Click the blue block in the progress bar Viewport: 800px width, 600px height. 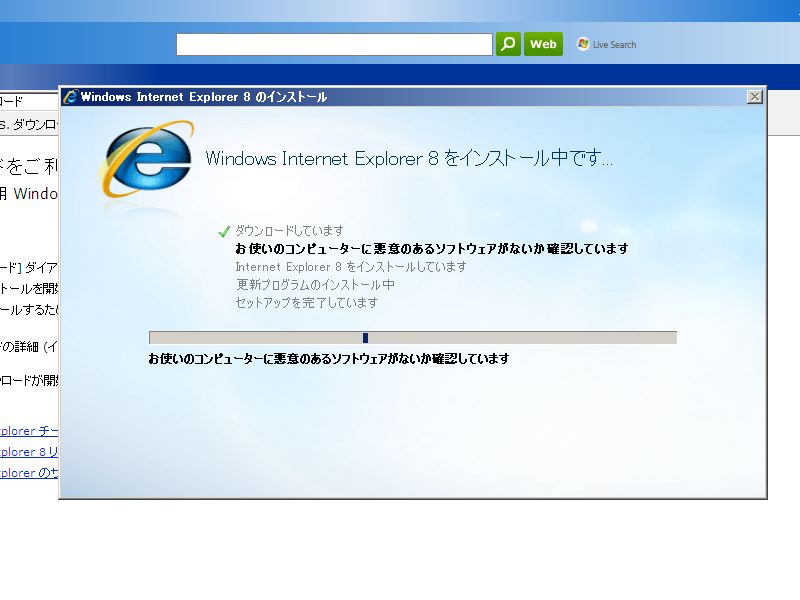tap(365, 338)
